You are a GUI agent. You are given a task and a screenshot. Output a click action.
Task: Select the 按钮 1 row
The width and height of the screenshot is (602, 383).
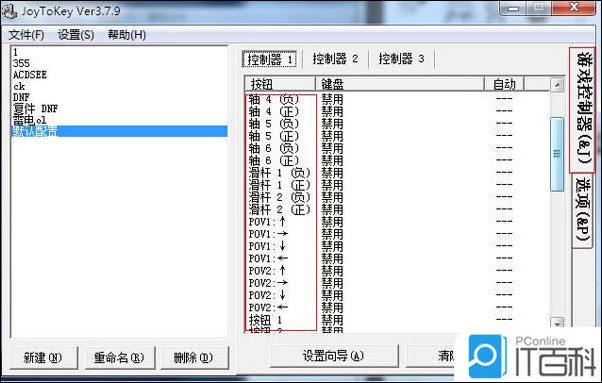click(397, 320)
